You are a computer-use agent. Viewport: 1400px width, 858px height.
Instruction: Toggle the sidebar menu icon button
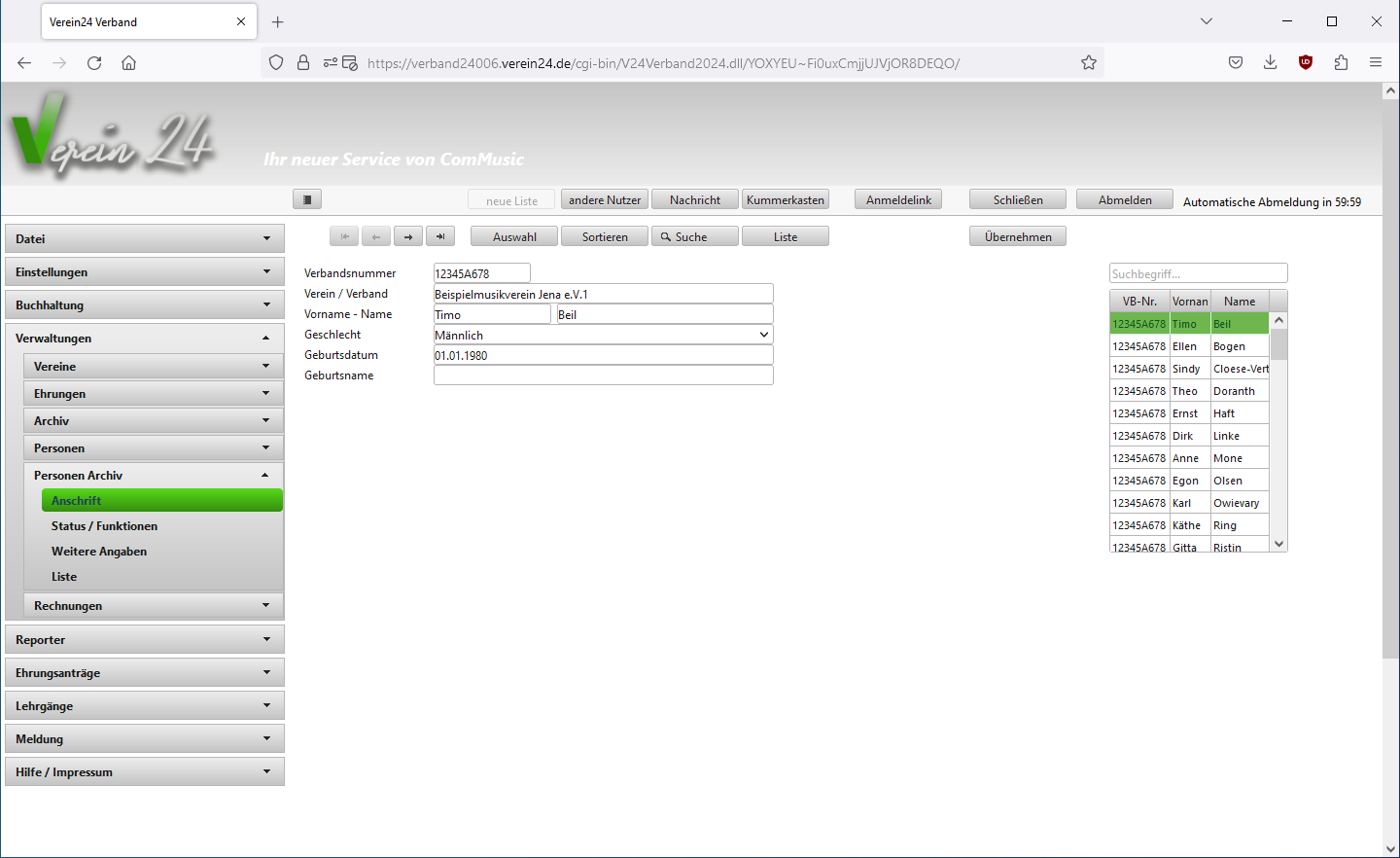point(307,199)
